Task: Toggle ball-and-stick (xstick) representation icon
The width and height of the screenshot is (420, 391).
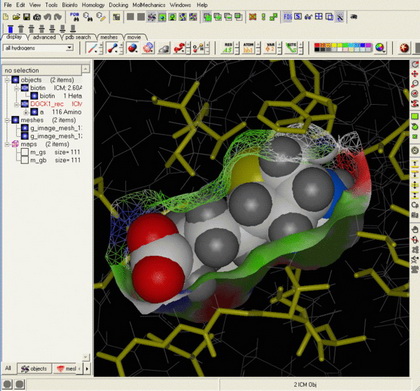Action: coord(112,48)
